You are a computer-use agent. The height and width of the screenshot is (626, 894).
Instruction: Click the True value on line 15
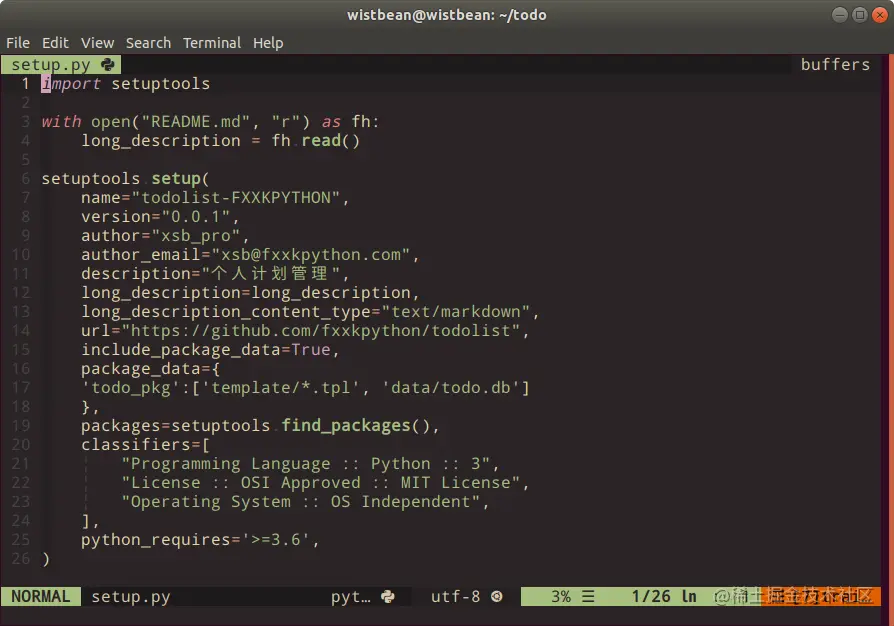click(x=311, y=349)
